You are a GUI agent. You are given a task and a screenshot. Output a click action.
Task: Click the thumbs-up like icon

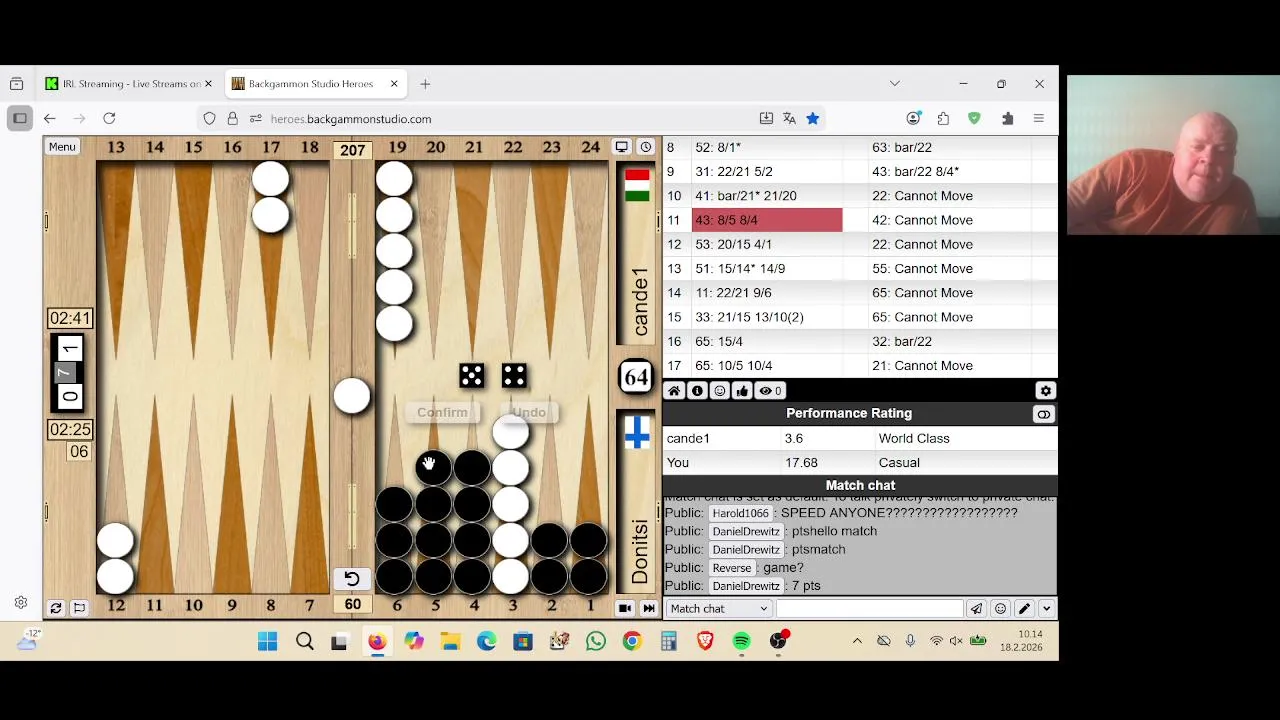pyautogui.click(x=742, y=391)
